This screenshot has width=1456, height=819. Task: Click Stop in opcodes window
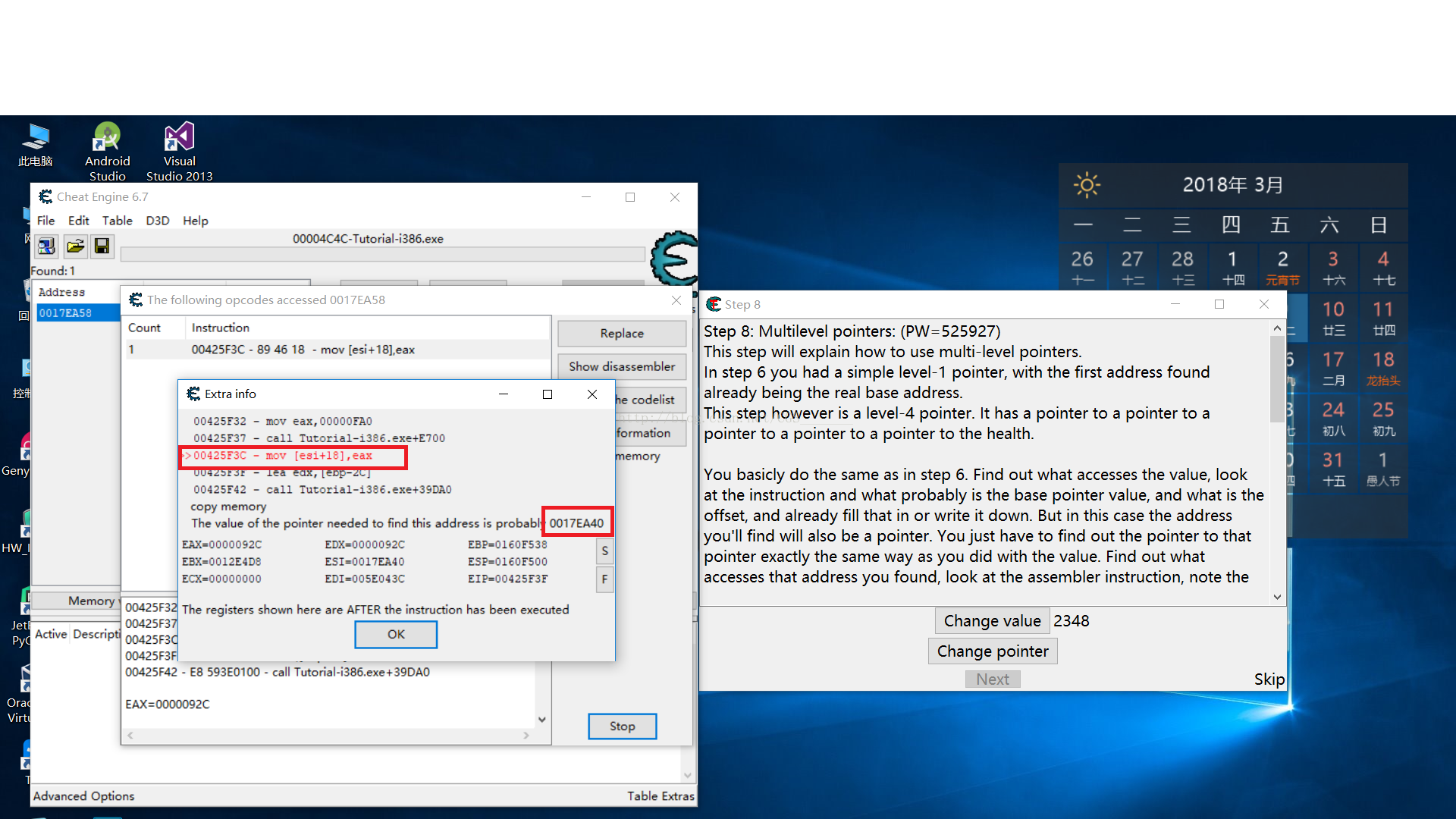[x=622, y=726]
